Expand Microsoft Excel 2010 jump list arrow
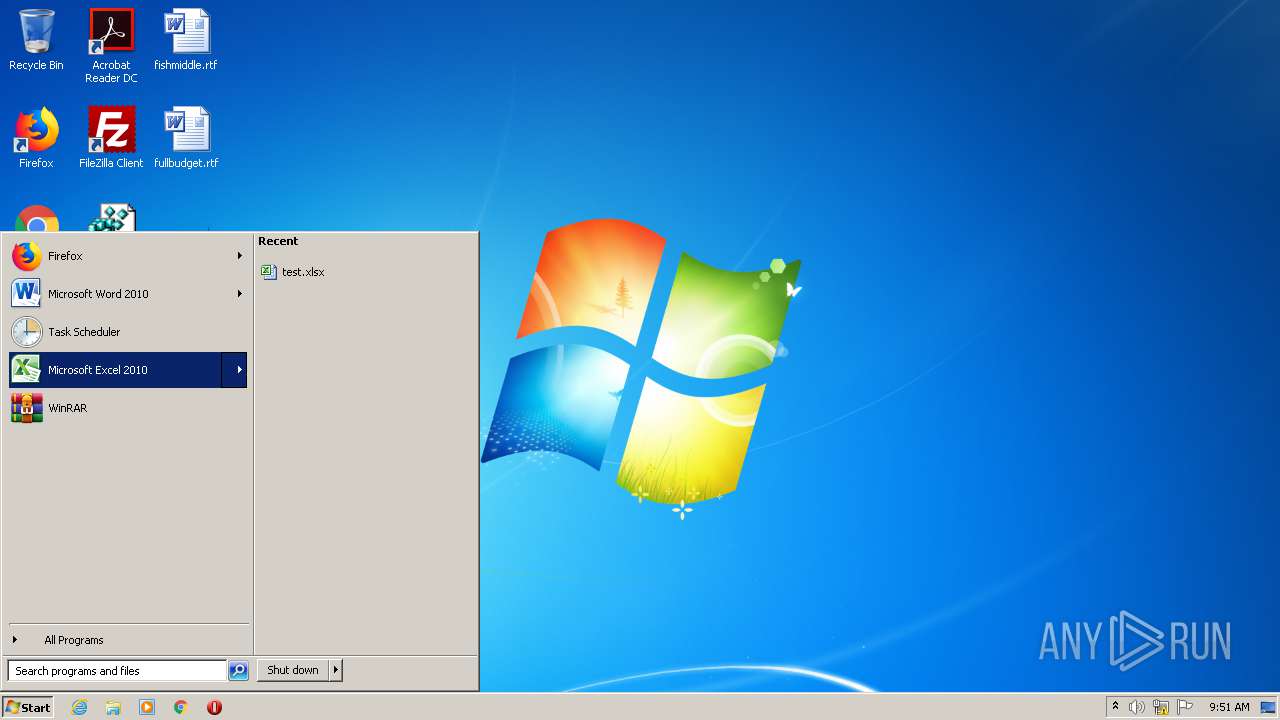The height and width of the screenshot is (720, 1280). coord(235,370)
